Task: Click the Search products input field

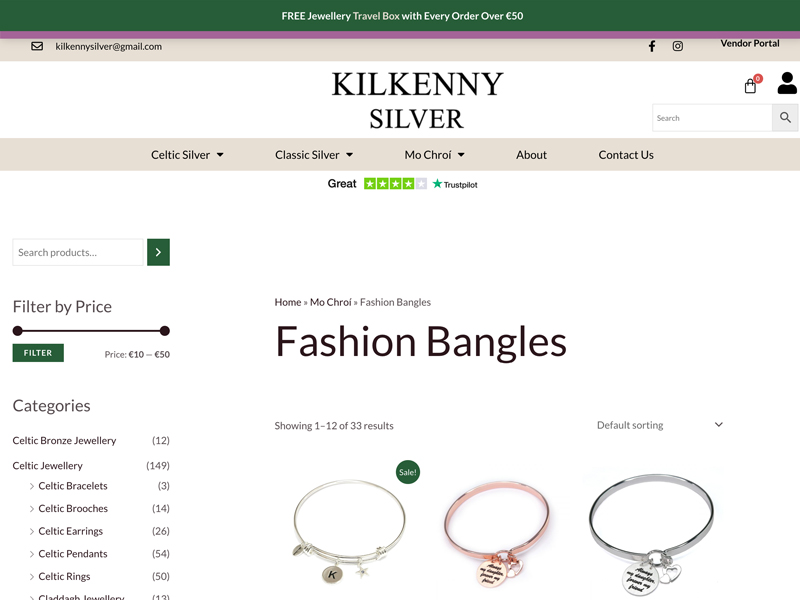Action: (x=78, y=252)
